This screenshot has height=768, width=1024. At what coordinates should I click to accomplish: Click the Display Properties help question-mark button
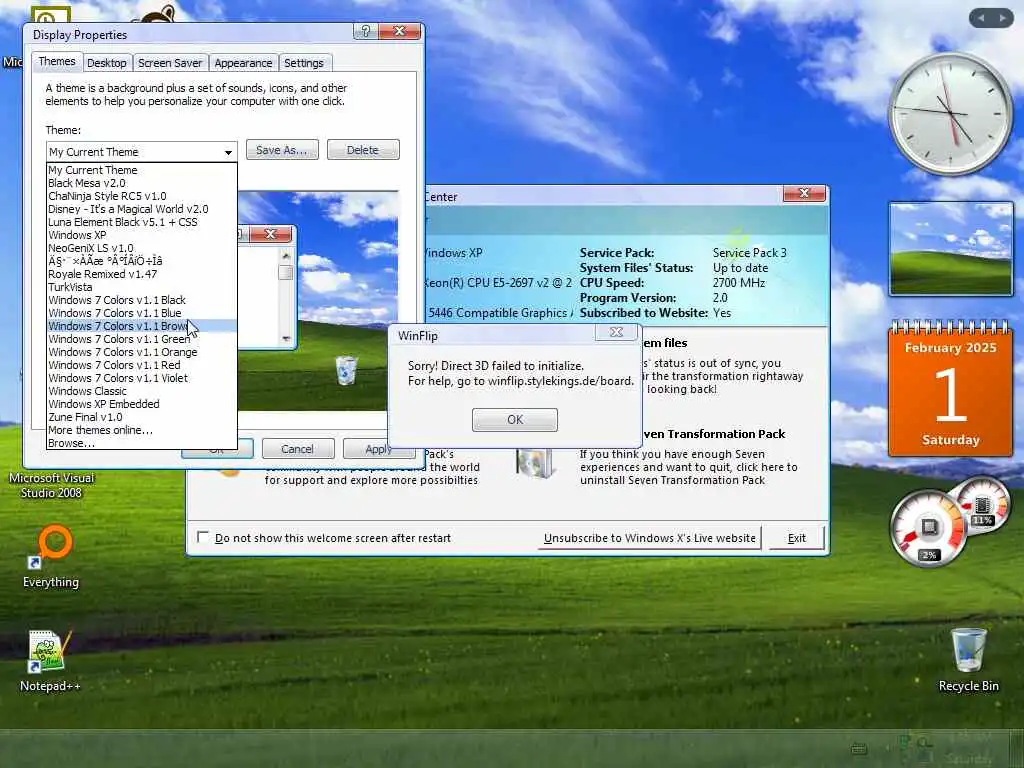click(x=366, y=31)
